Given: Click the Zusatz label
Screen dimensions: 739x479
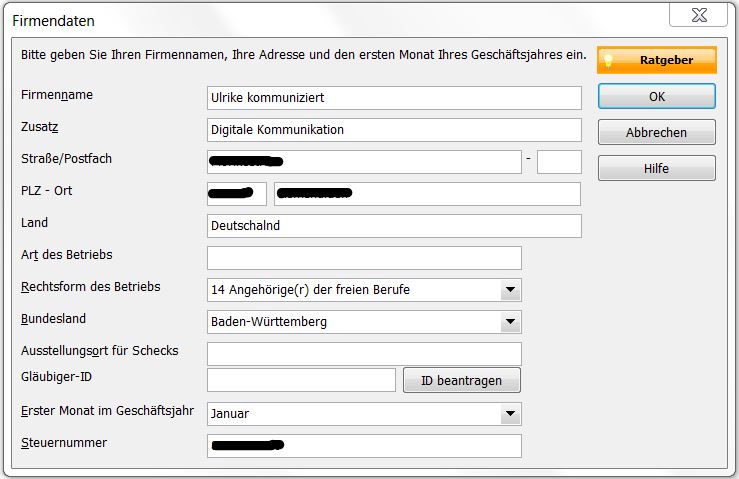Looking at the screenshot, I should [40, 127].
